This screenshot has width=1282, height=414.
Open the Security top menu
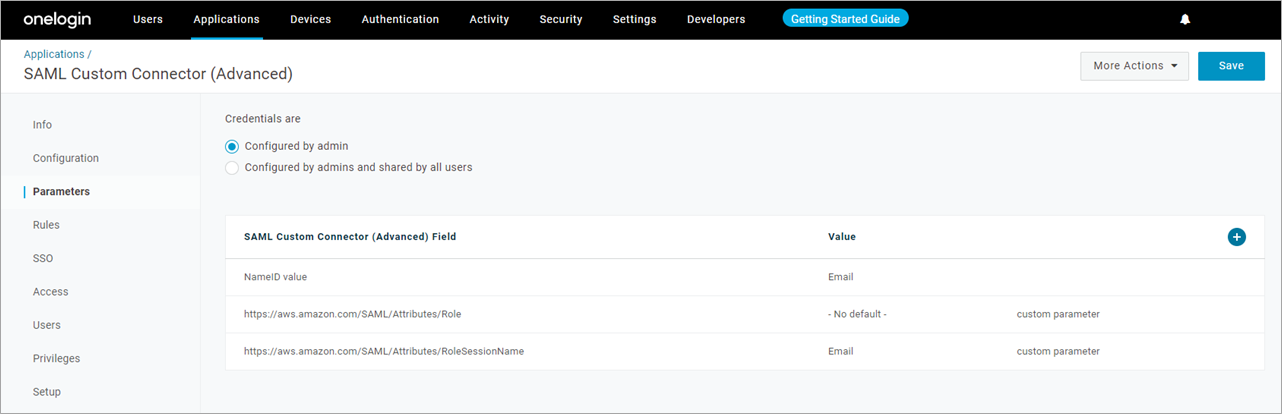pos(561,19)
